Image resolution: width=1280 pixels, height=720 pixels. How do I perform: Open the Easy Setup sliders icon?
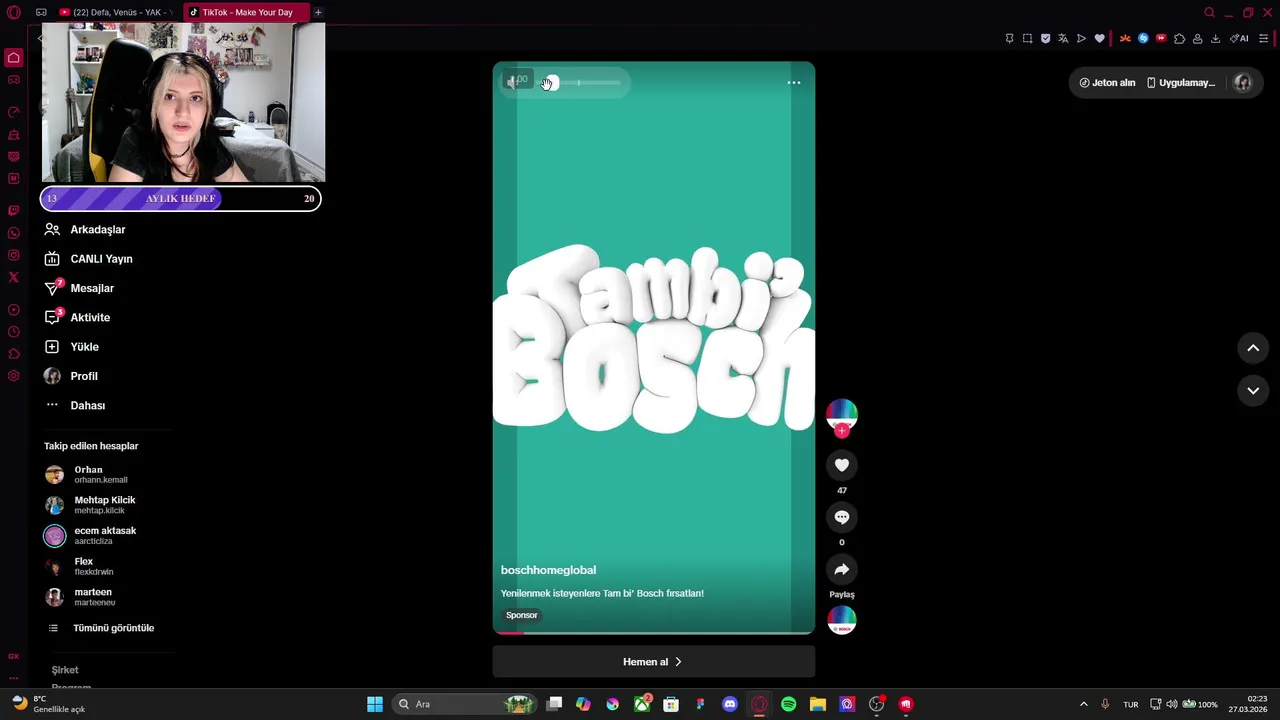click(1264, 38)
